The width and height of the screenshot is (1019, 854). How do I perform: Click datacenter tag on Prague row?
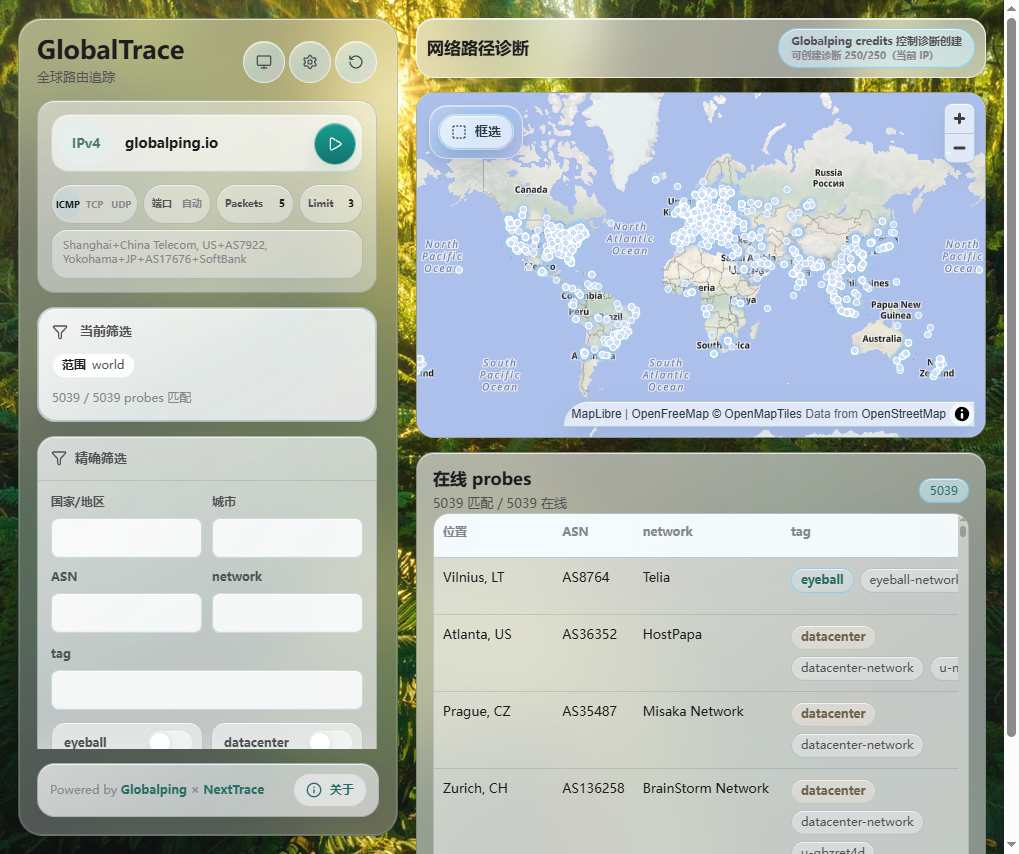click(x=832, y=714)
